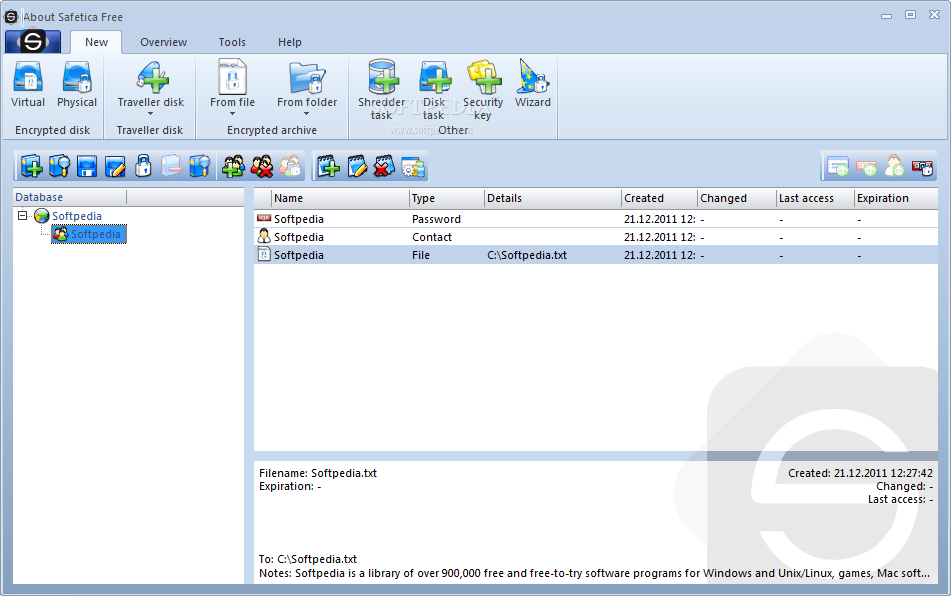Click the Created: 21.12.2011 12:27:42 text
Image resolution: width=951 pixels, height=596 pixels.
860,473
